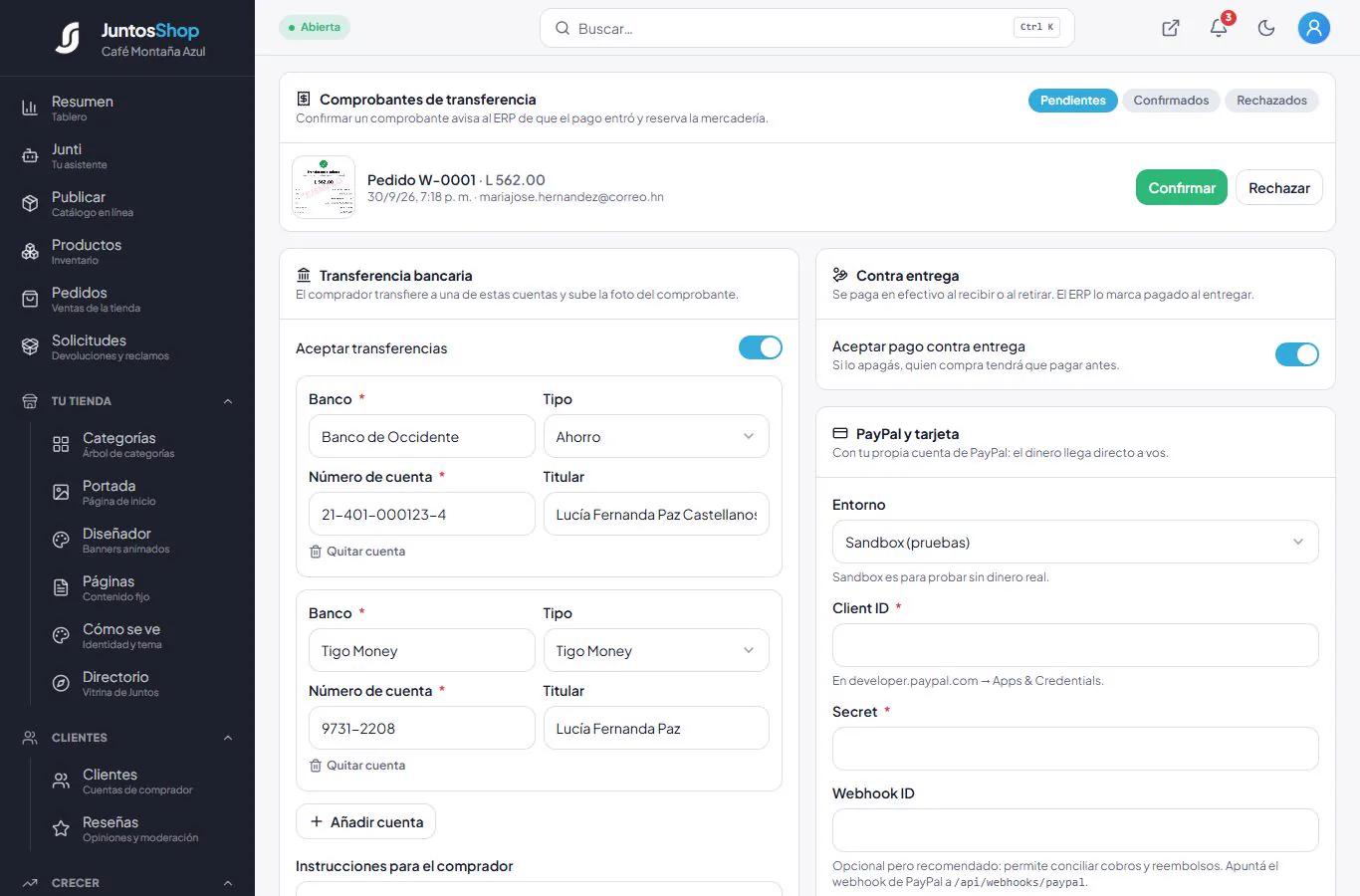The width and height of the screenshot is (1360, 896).
Task: Open Solicitudes returns icon
Action: 30,346
